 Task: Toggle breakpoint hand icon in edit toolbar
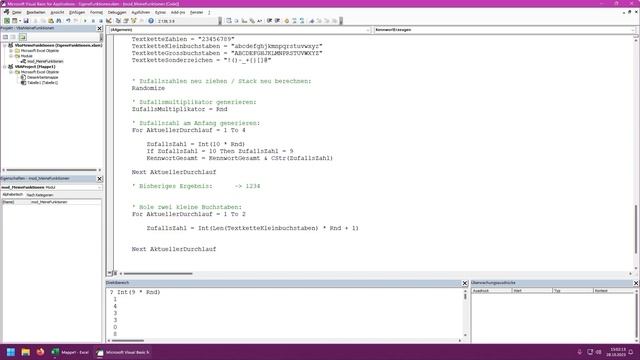click(287, 21)
